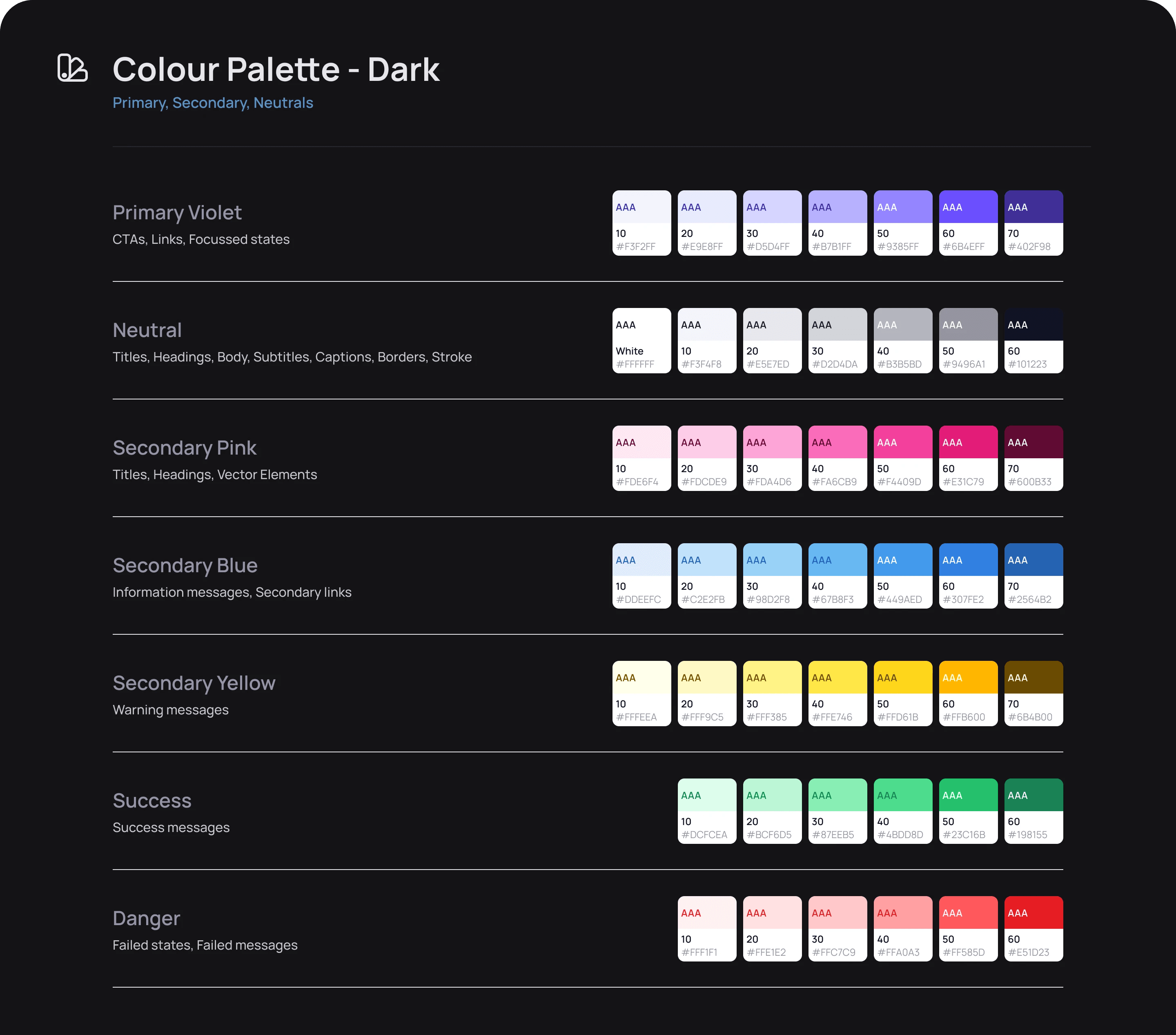Viewport: 1176px width, 1035px height.
Task: Click the Colour Palette - Dark title
Action: point(276,70)
